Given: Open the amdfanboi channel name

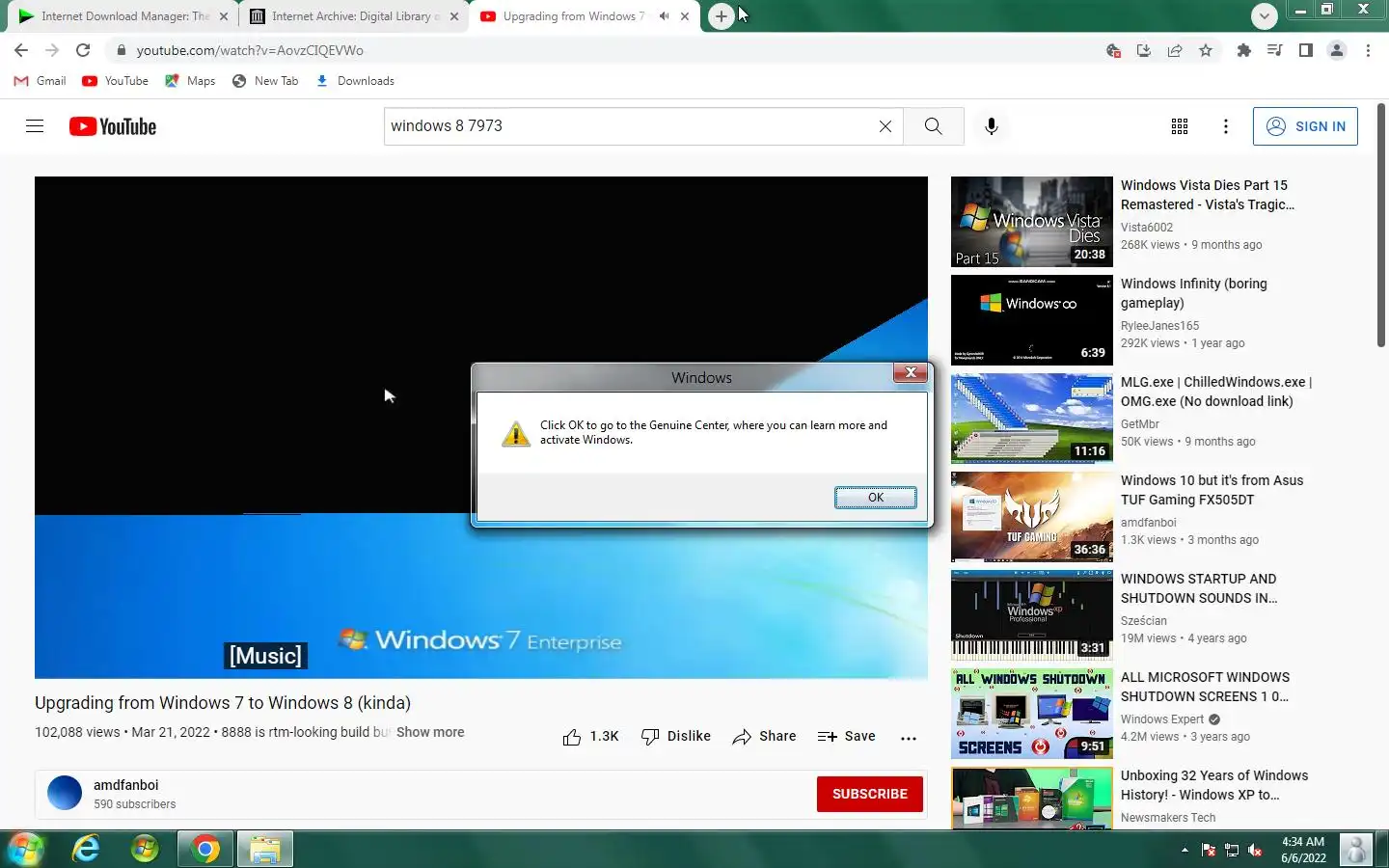Looking at the screenshot, I should click(x=125, y=785).
